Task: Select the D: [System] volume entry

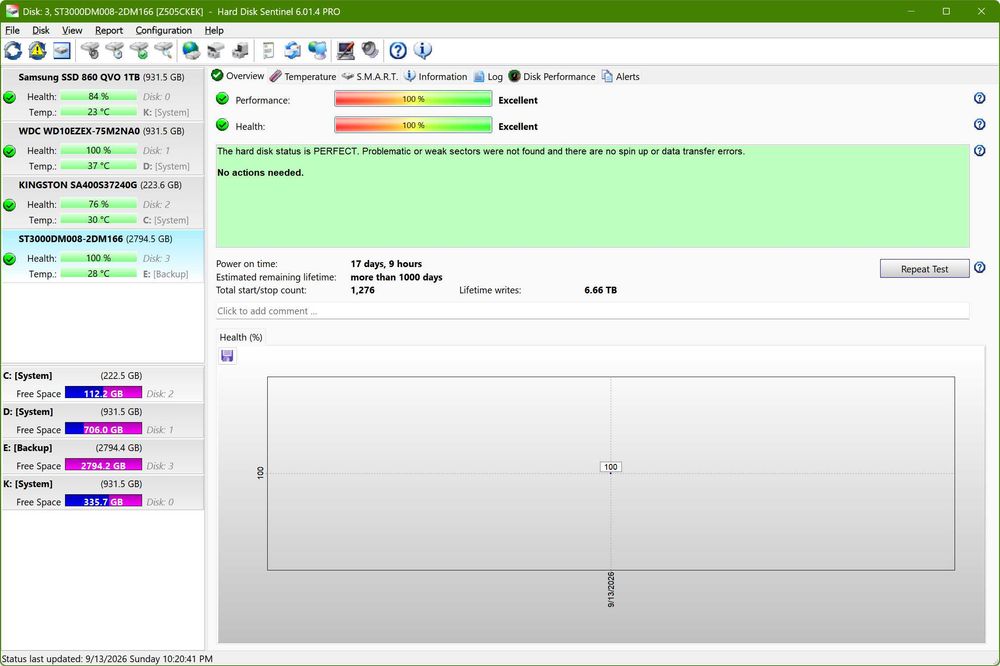Action: coord(102,420)
